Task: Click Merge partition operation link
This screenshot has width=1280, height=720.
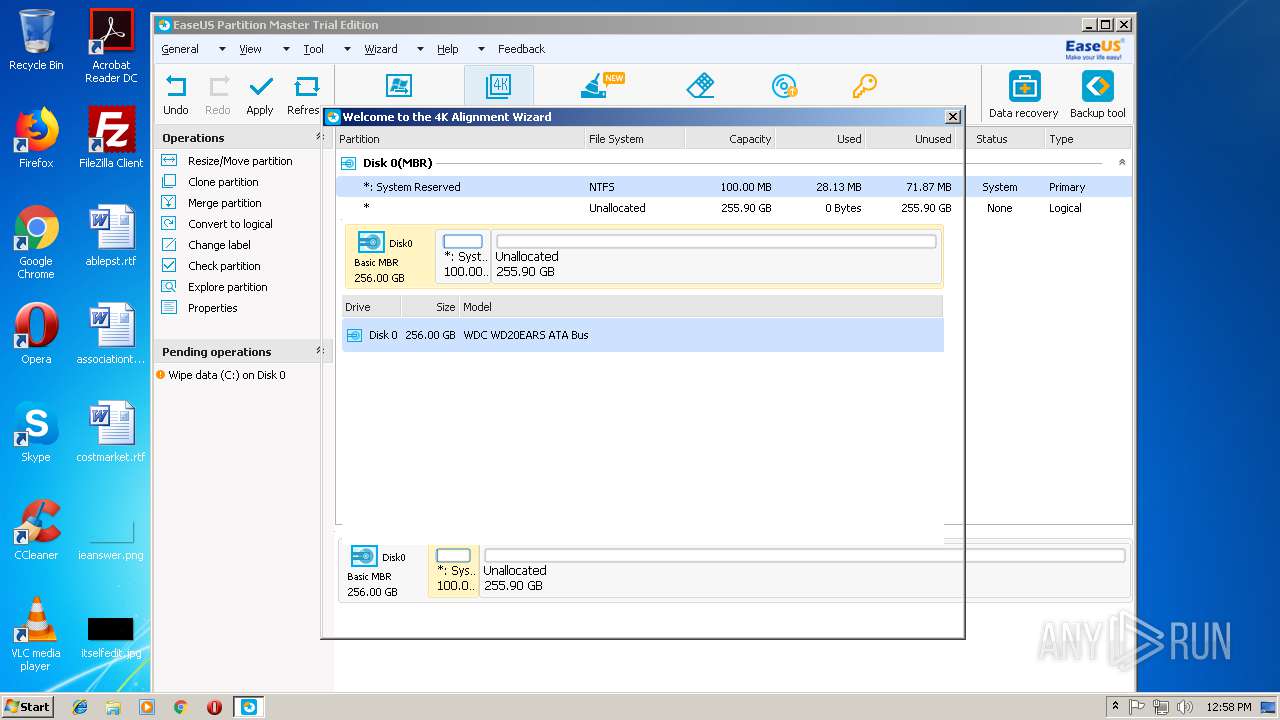Action: point(224,203)
